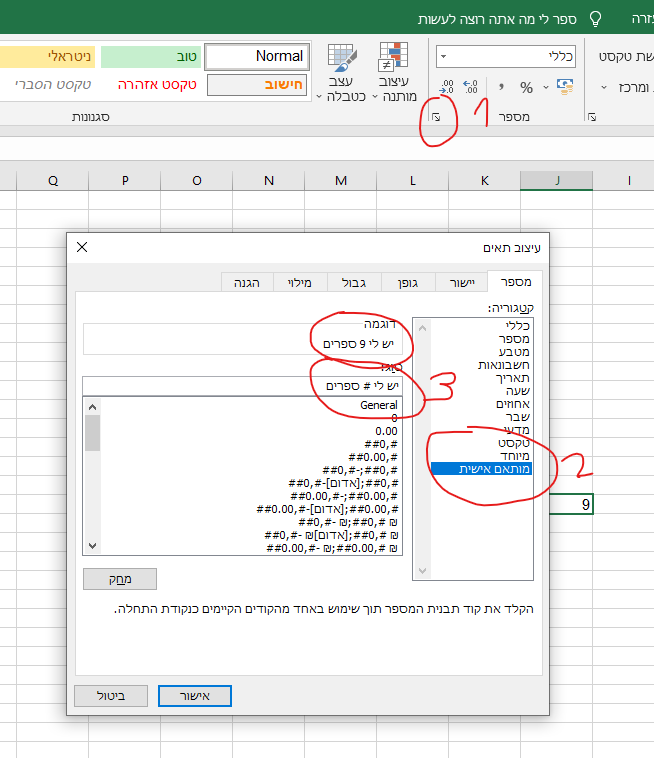The height and width of the screenshot is (758, 654).
Task: Select the כללי (General) category
Action: click(x=481, y=326)
